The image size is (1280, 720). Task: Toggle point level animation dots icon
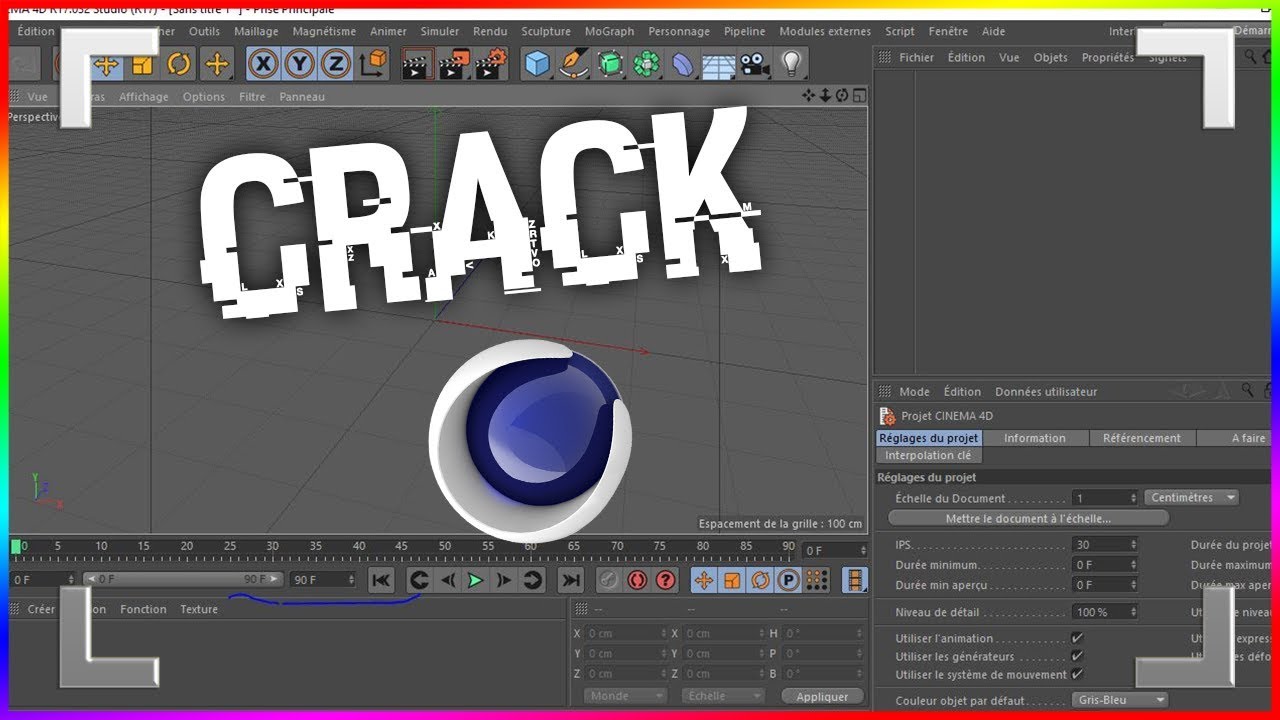point(816,580)
